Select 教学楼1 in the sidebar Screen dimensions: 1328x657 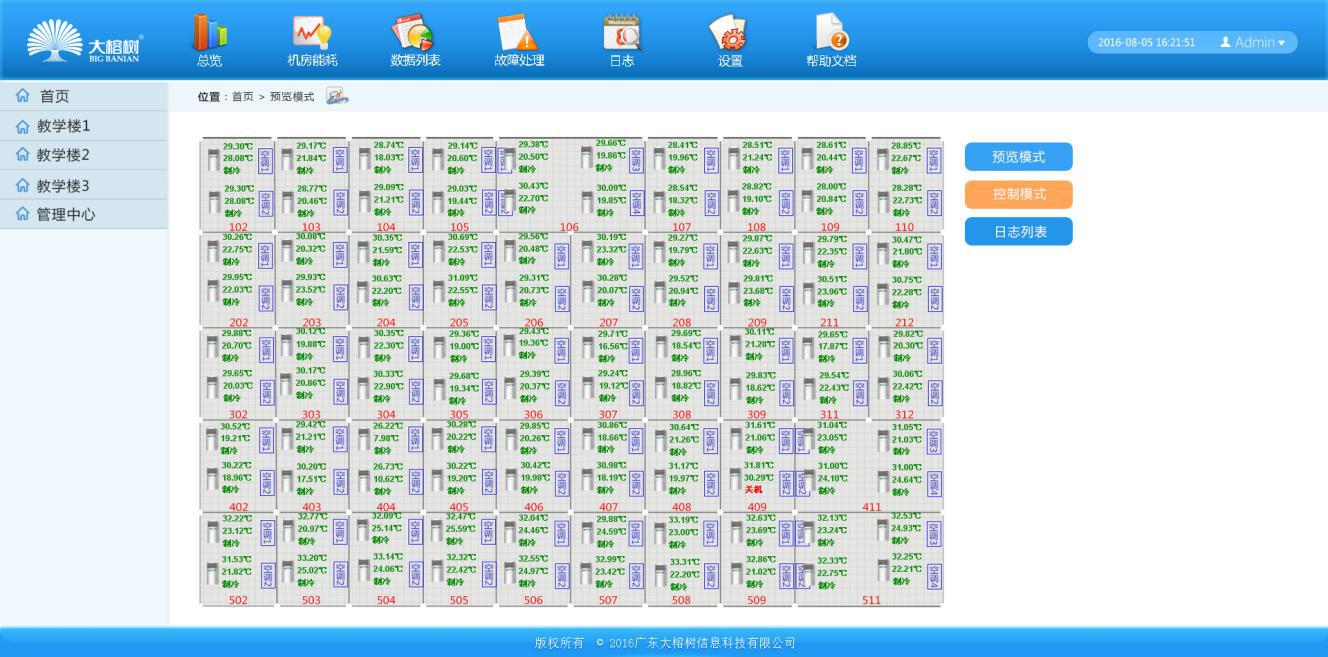pos(84,126)
